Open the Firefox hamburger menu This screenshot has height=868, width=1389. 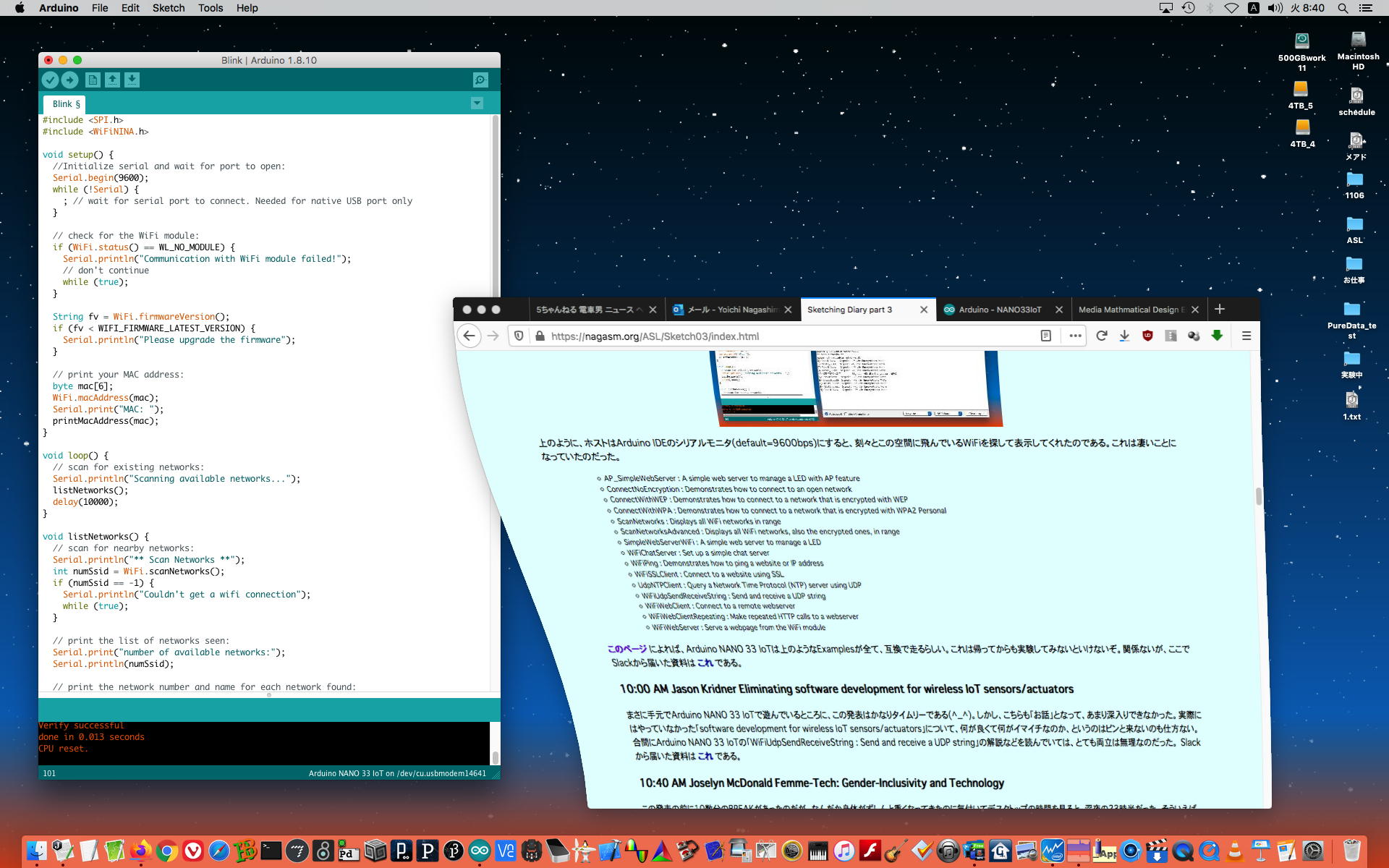(1246, 336)
